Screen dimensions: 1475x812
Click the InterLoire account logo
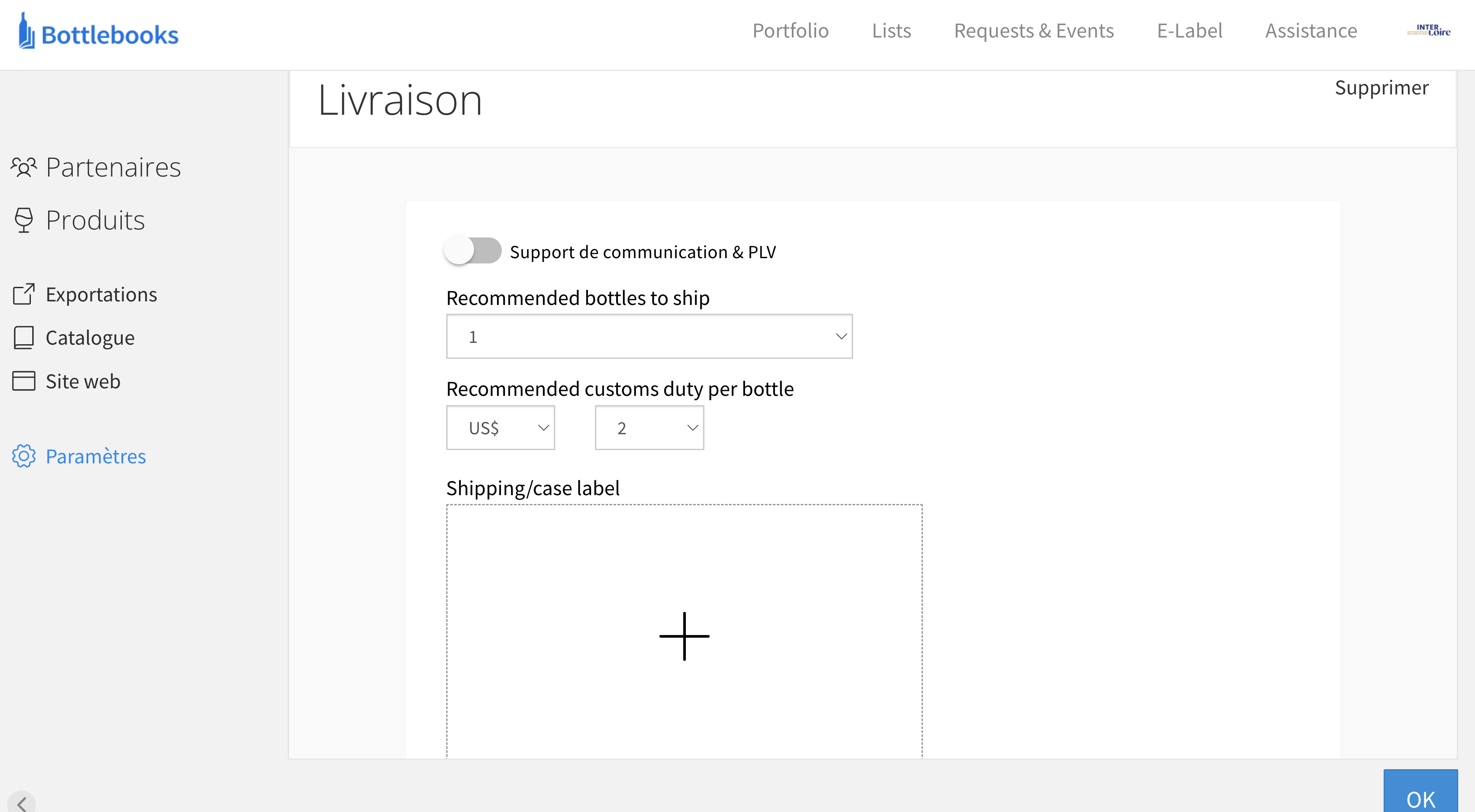coord(1429,31)
